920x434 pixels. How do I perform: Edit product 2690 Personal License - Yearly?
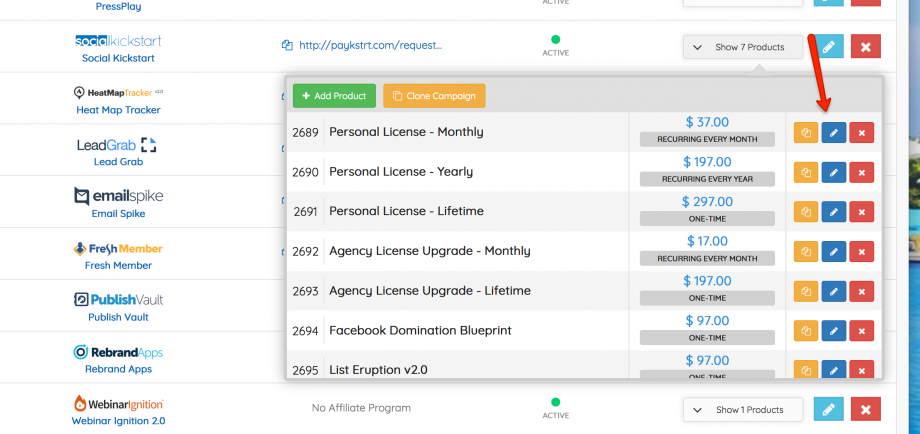point(834,172)
